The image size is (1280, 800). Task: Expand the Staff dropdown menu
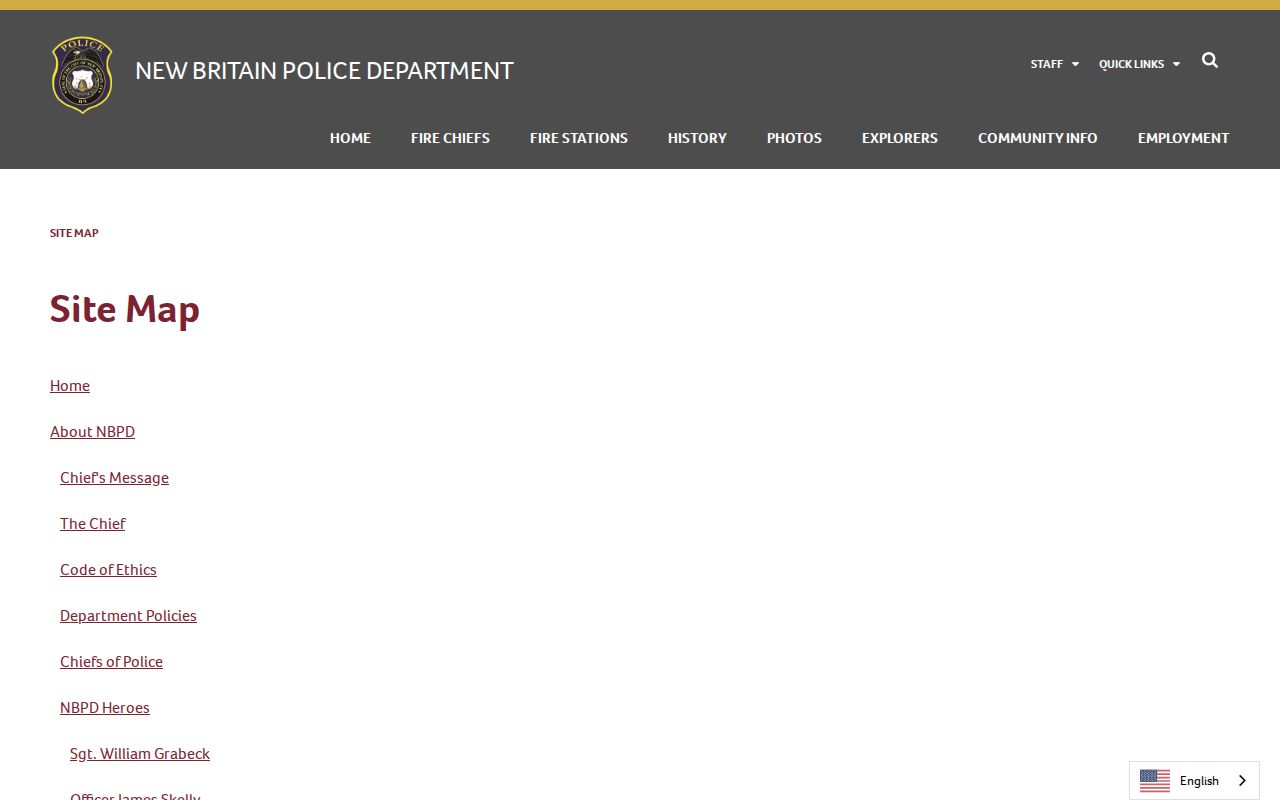point(1055,64)
